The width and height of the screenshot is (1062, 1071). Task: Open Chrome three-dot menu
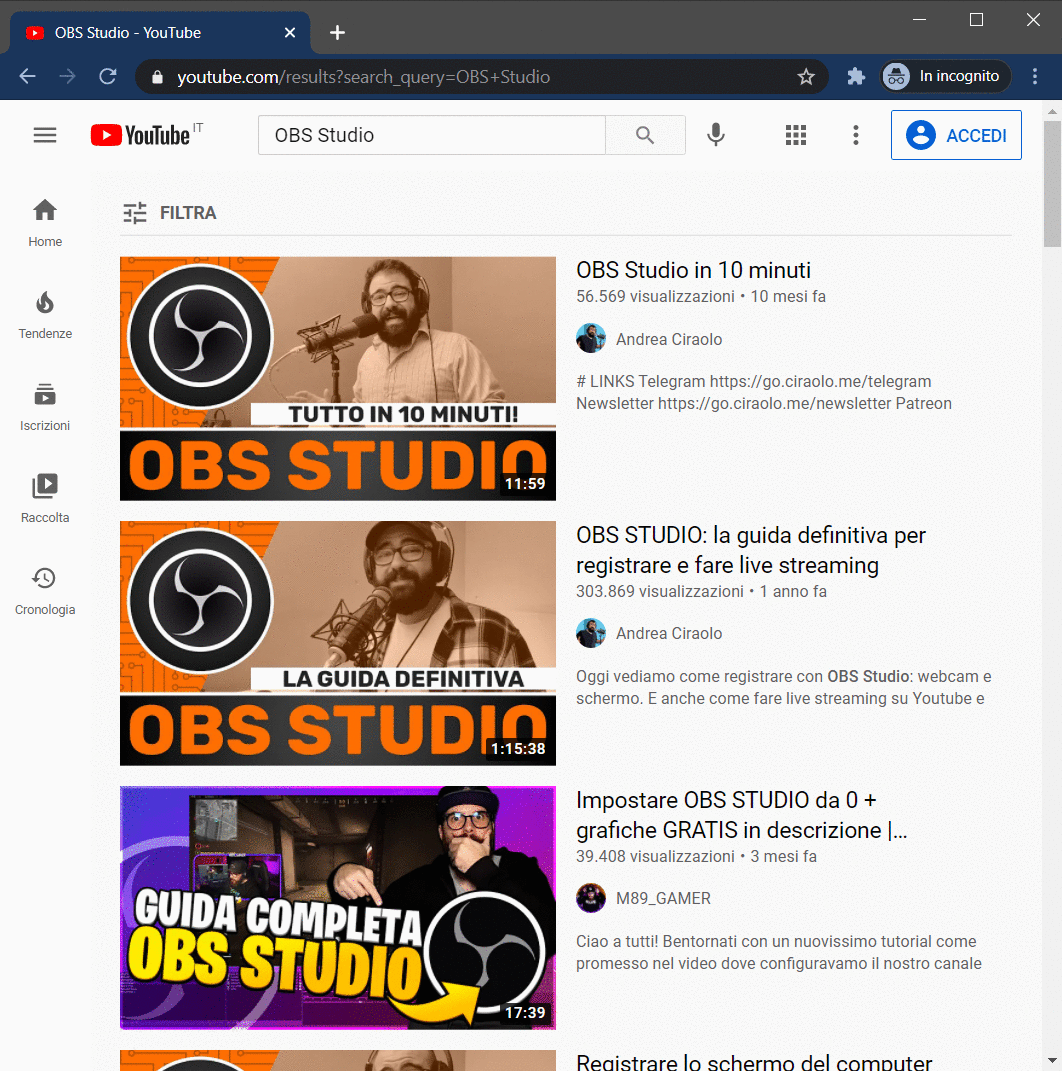pyautogui.click(x=1035, y=76)
